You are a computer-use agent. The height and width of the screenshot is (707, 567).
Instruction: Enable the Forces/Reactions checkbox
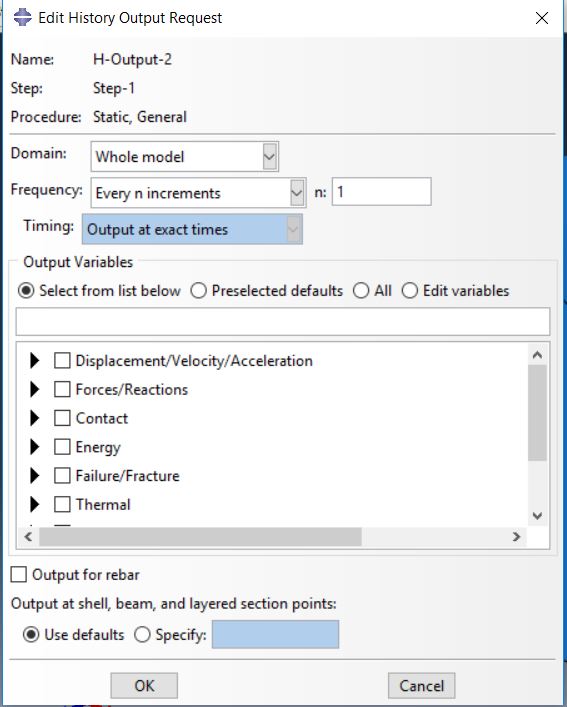(x=62, y=390)
